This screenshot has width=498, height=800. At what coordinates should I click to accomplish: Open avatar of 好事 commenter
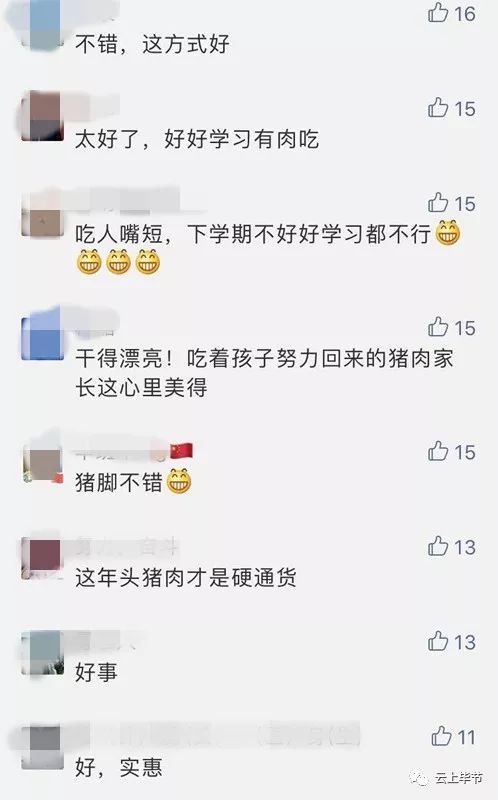(43, 653)
